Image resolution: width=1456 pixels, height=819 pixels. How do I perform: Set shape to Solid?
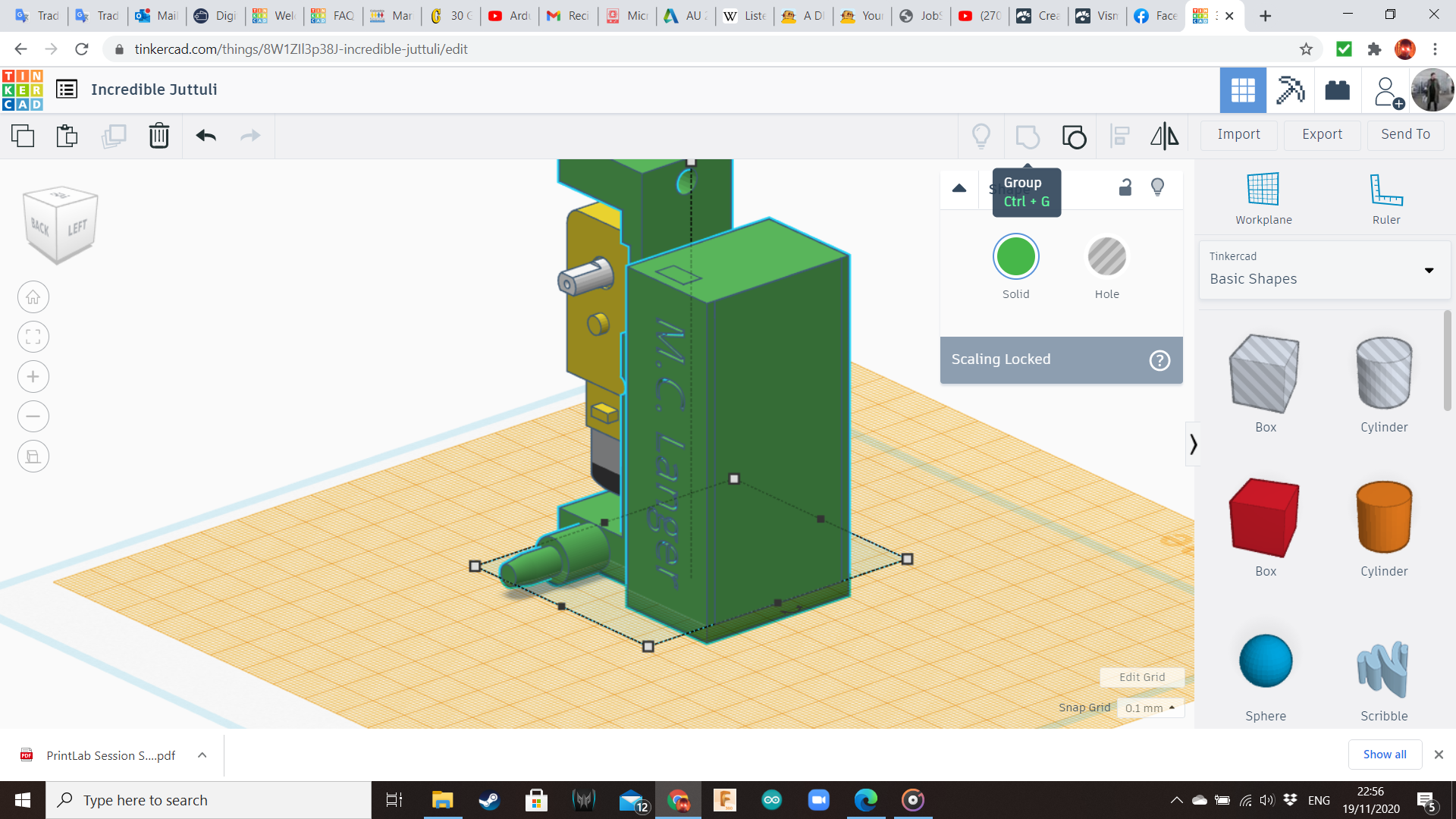tap(1015, 257)
